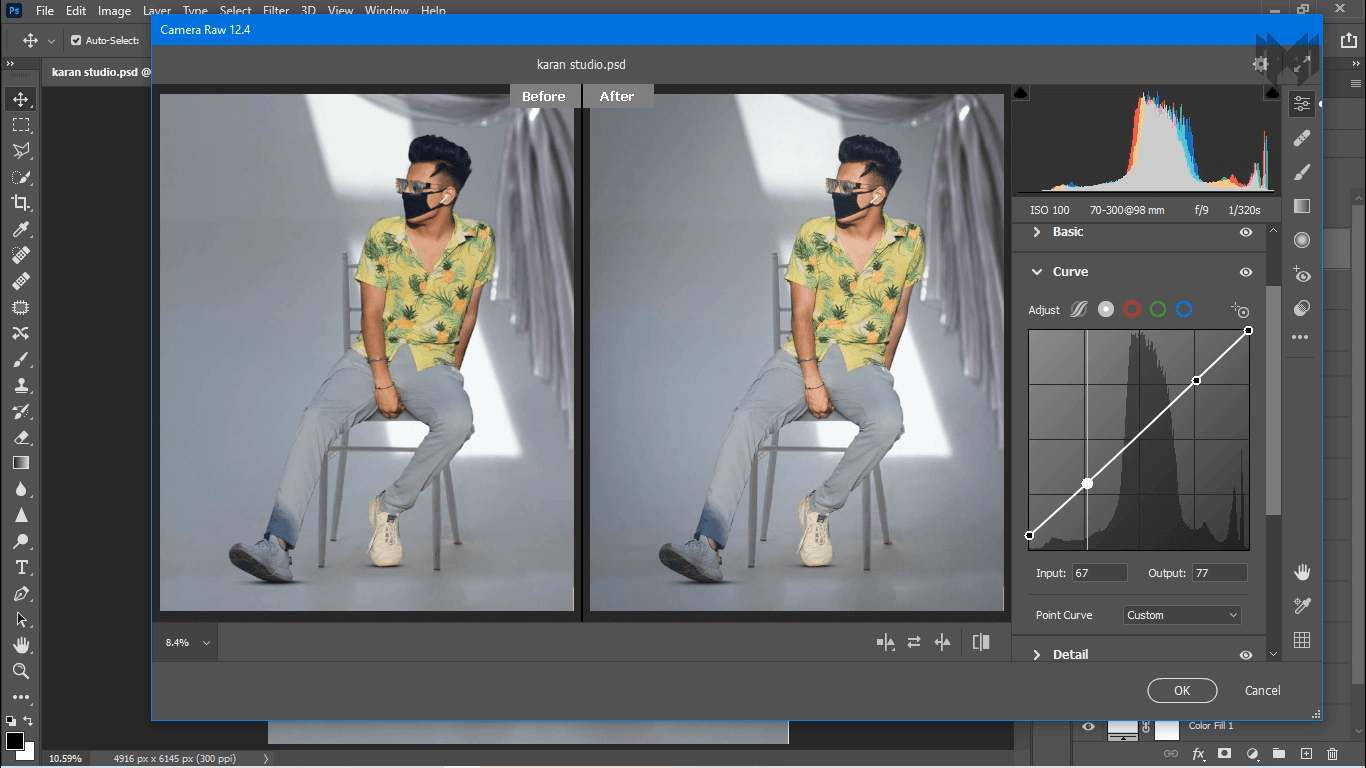
Task: Open Camera Raw settings gear
Action: (x=1260, y=64)
